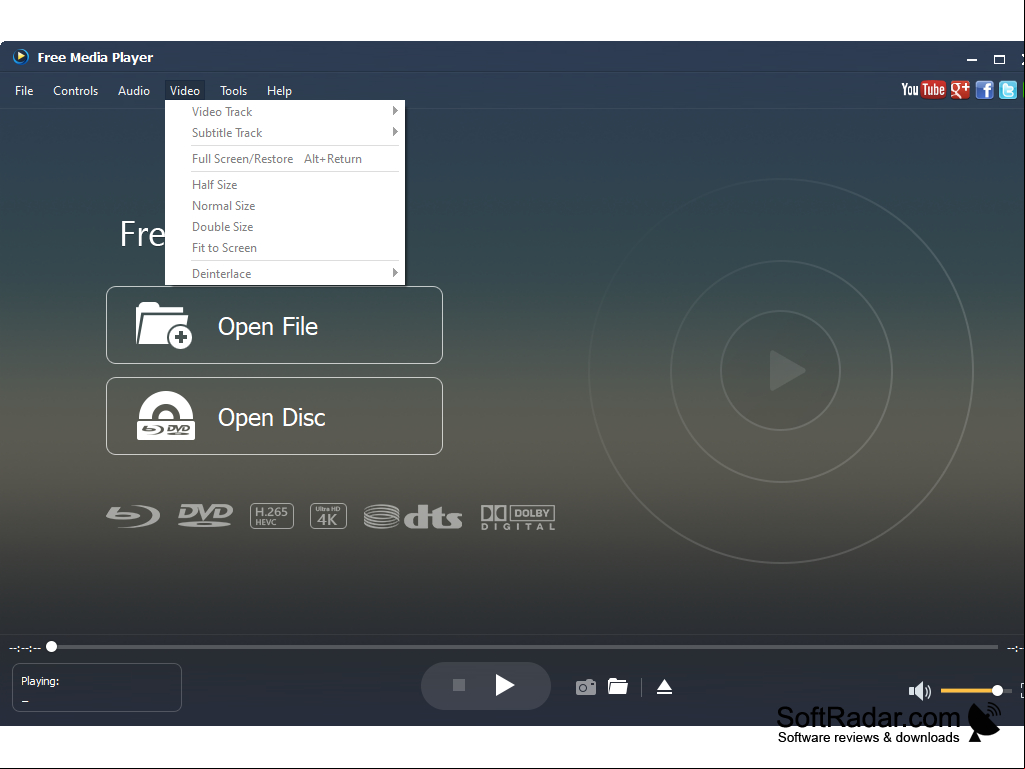
Task: Expand the Deinterlace submenu
Action: [x=285, y=273]
